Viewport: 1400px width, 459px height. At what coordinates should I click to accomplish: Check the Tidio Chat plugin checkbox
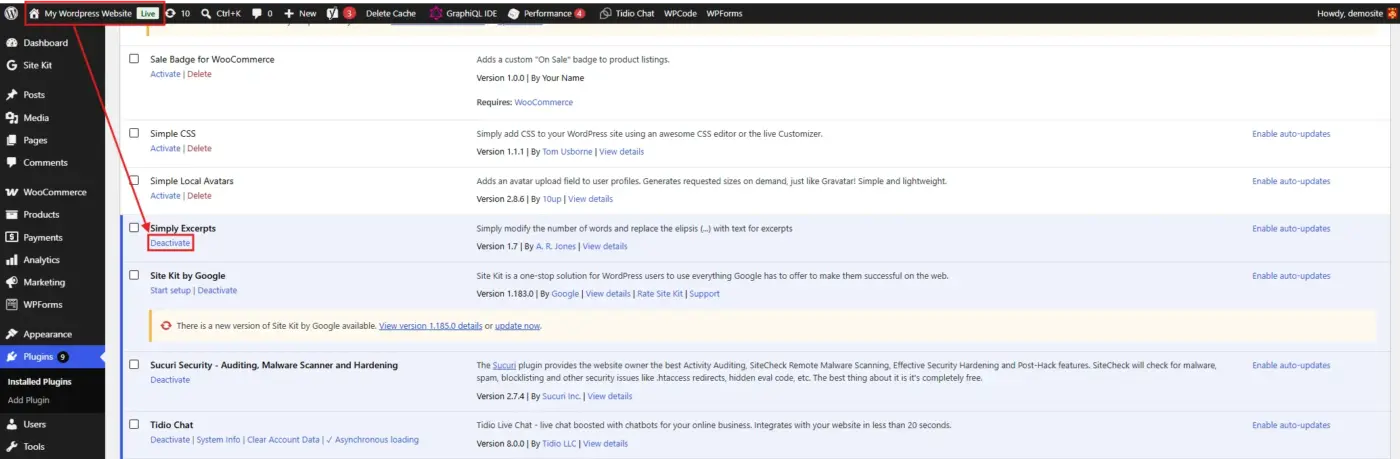coord(134,424)
